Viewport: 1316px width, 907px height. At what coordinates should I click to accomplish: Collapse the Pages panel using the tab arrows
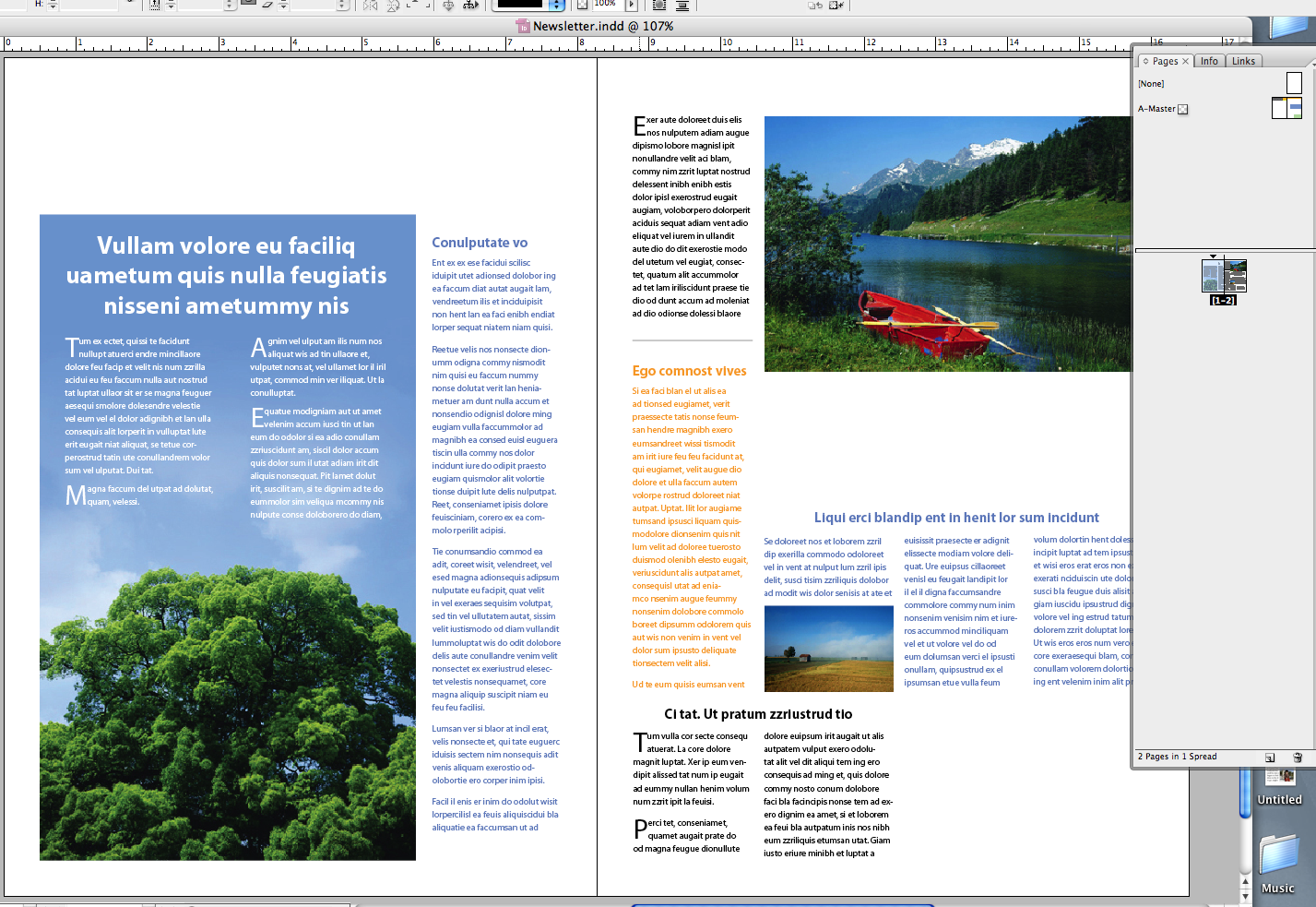click(x=1145, y=61)
